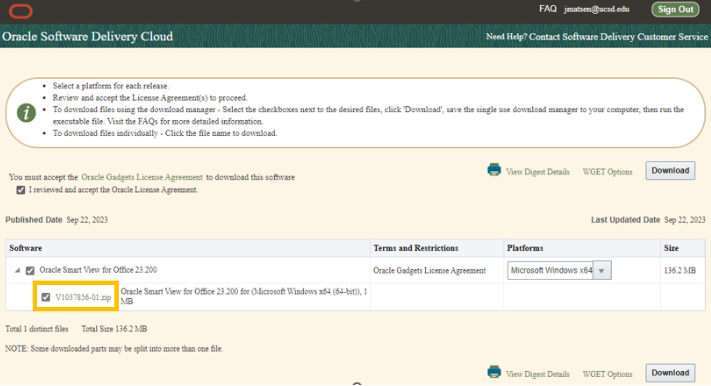Screen dimensions: 711x386
Task: Click top printer icon beside View Digest Details
Action: pyautogui.click(x=494, y=170)
